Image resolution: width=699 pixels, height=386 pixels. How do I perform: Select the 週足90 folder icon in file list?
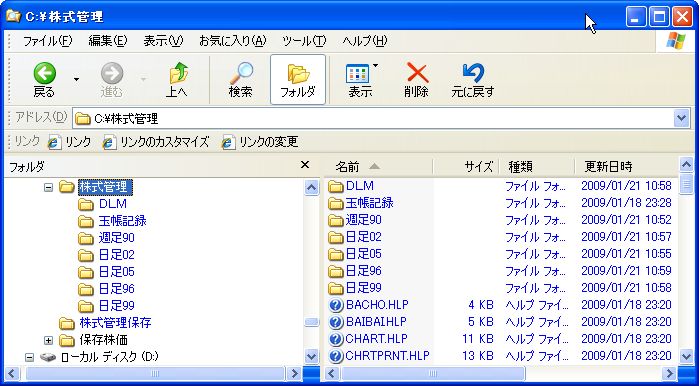336,220
